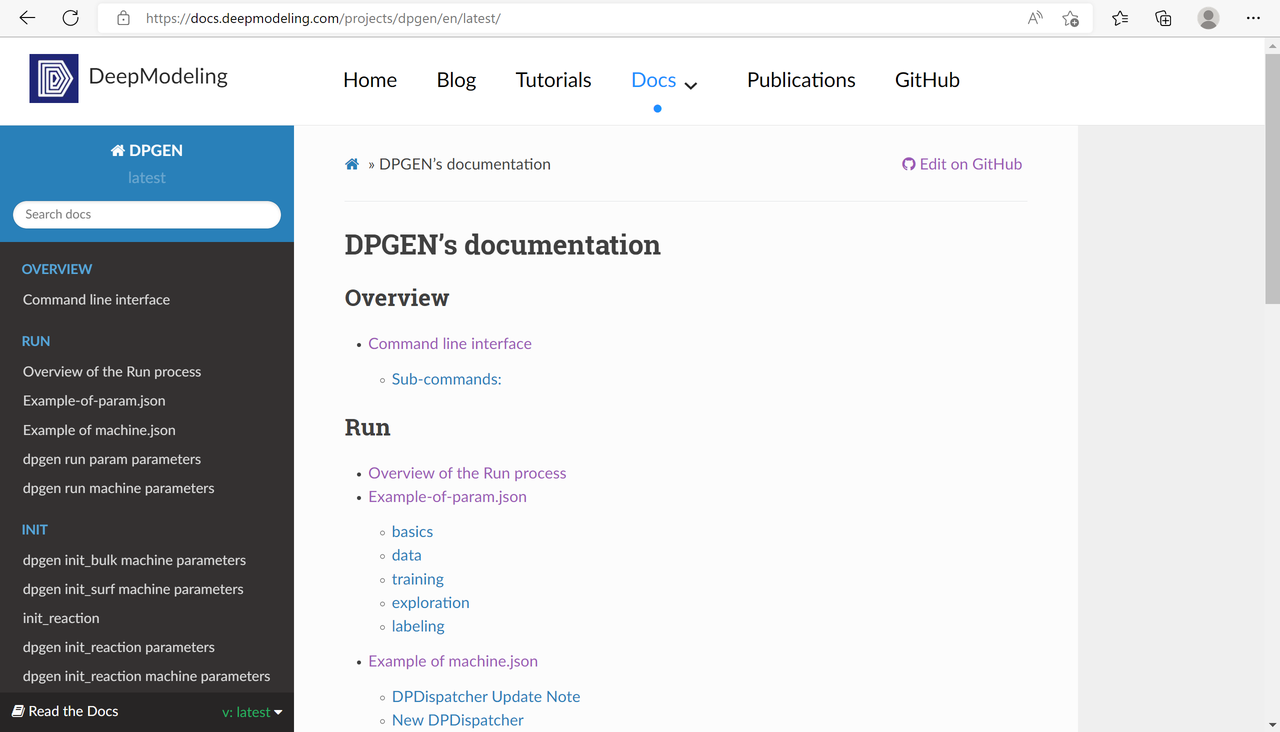Select Command line interface in sidebar
1280x732 pixels.
tap(96, 299)
